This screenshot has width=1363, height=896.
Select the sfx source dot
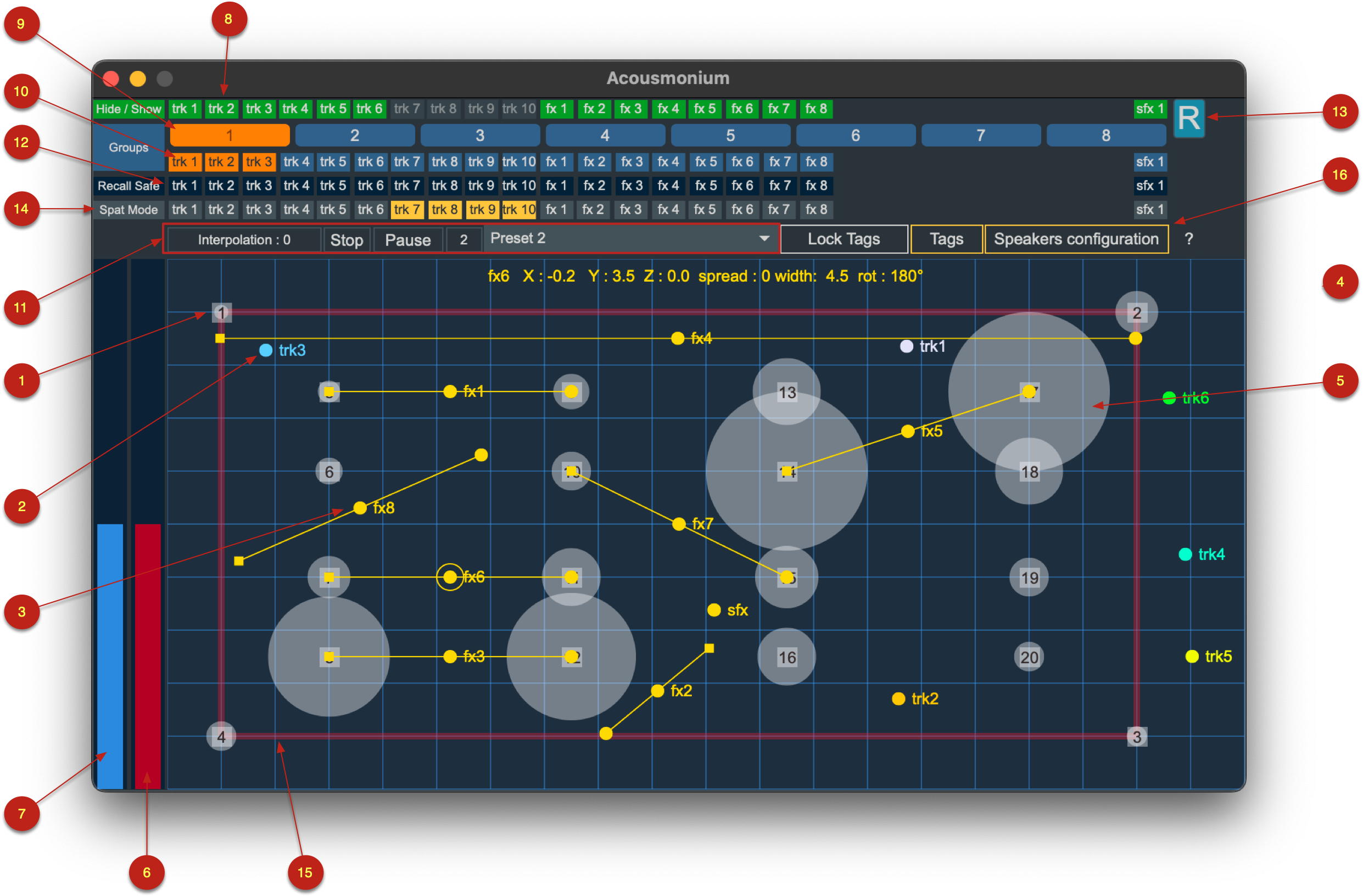click(713, 610)
